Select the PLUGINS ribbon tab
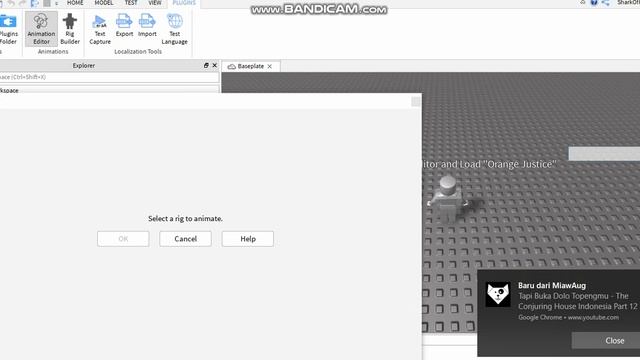Image resolution: width=640 pixels, height=360 pixels. 184,3
